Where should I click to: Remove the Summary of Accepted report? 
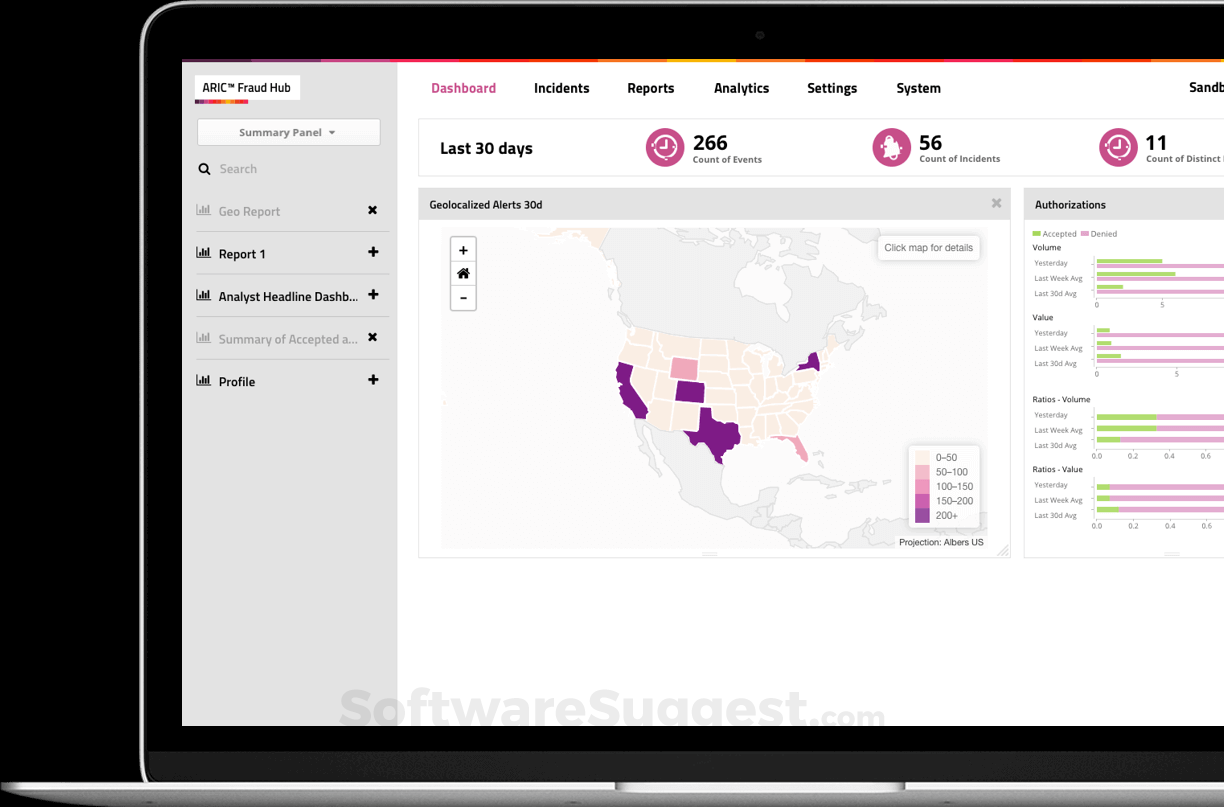[372, 337]
